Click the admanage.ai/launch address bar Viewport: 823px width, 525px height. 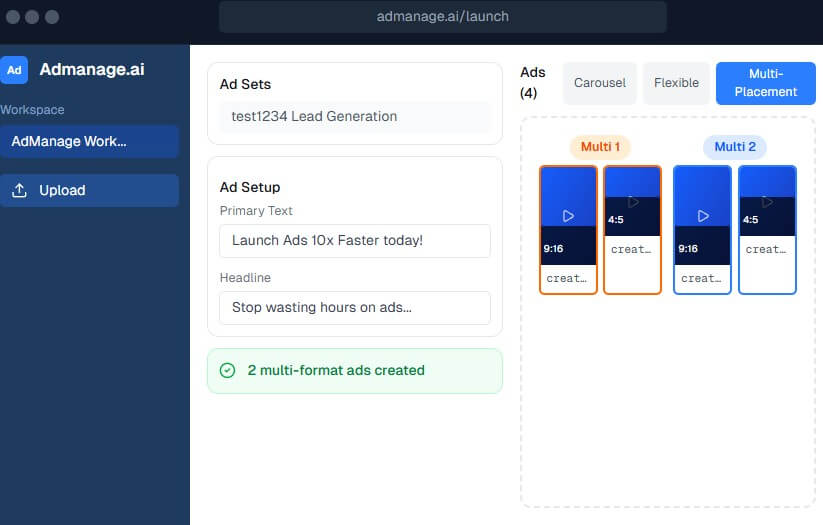point(442,17)
